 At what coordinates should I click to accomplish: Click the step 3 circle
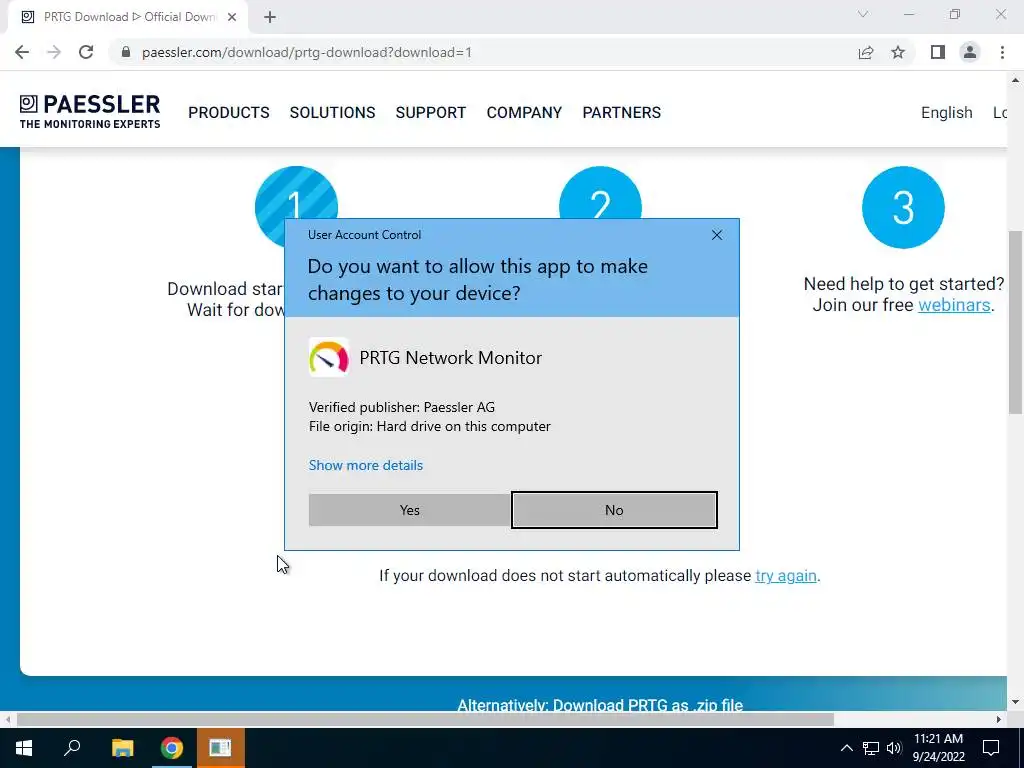(x=903, y=207)
